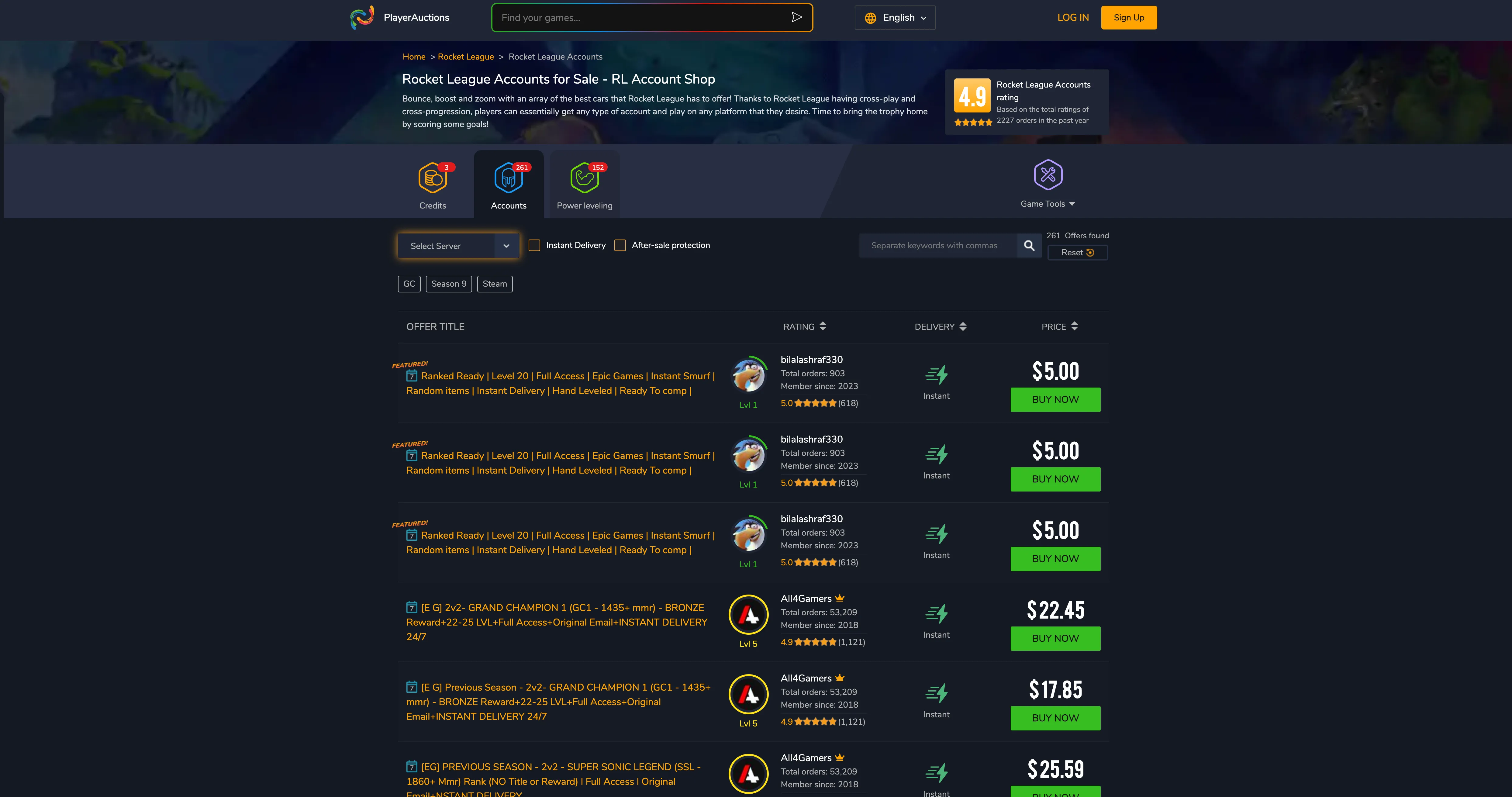Click the keyword search magnifier icon
The image size is (1512, 797).
tap(1030, 245)
